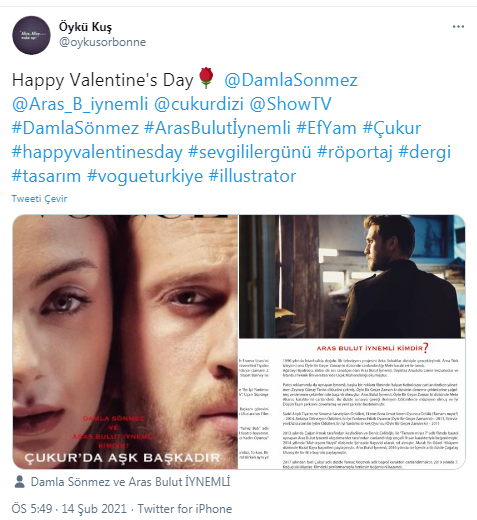Open the three-dot more options menu
477x520 pixels.
[x=458, y=27]
